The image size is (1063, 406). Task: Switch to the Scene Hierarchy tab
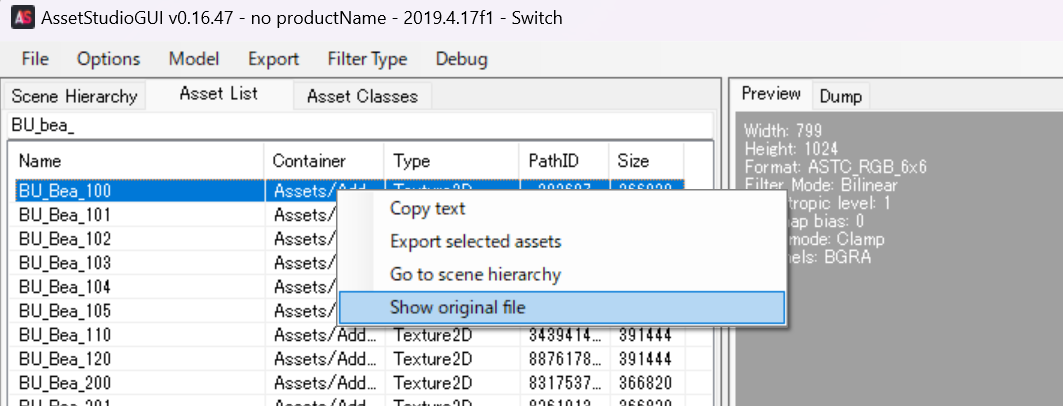point(74,96)
